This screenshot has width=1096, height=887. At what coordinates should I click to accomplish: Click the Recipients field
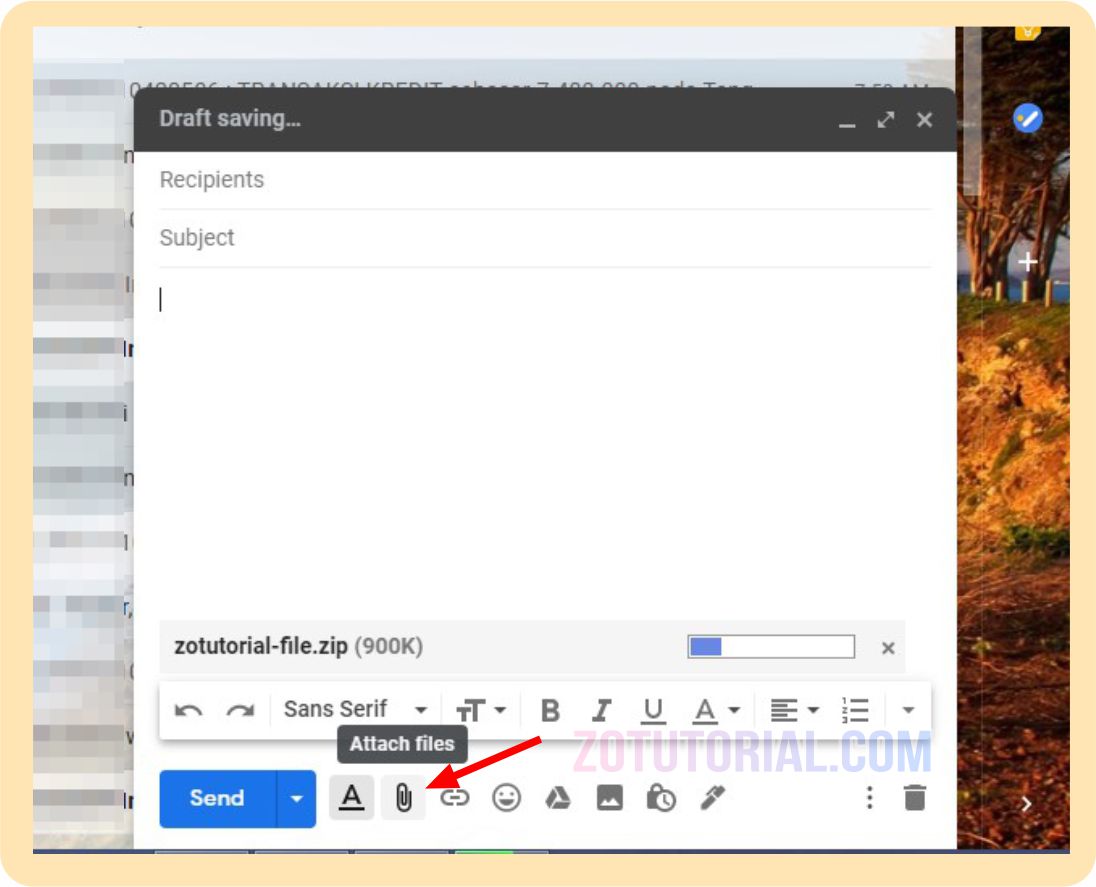400,180
